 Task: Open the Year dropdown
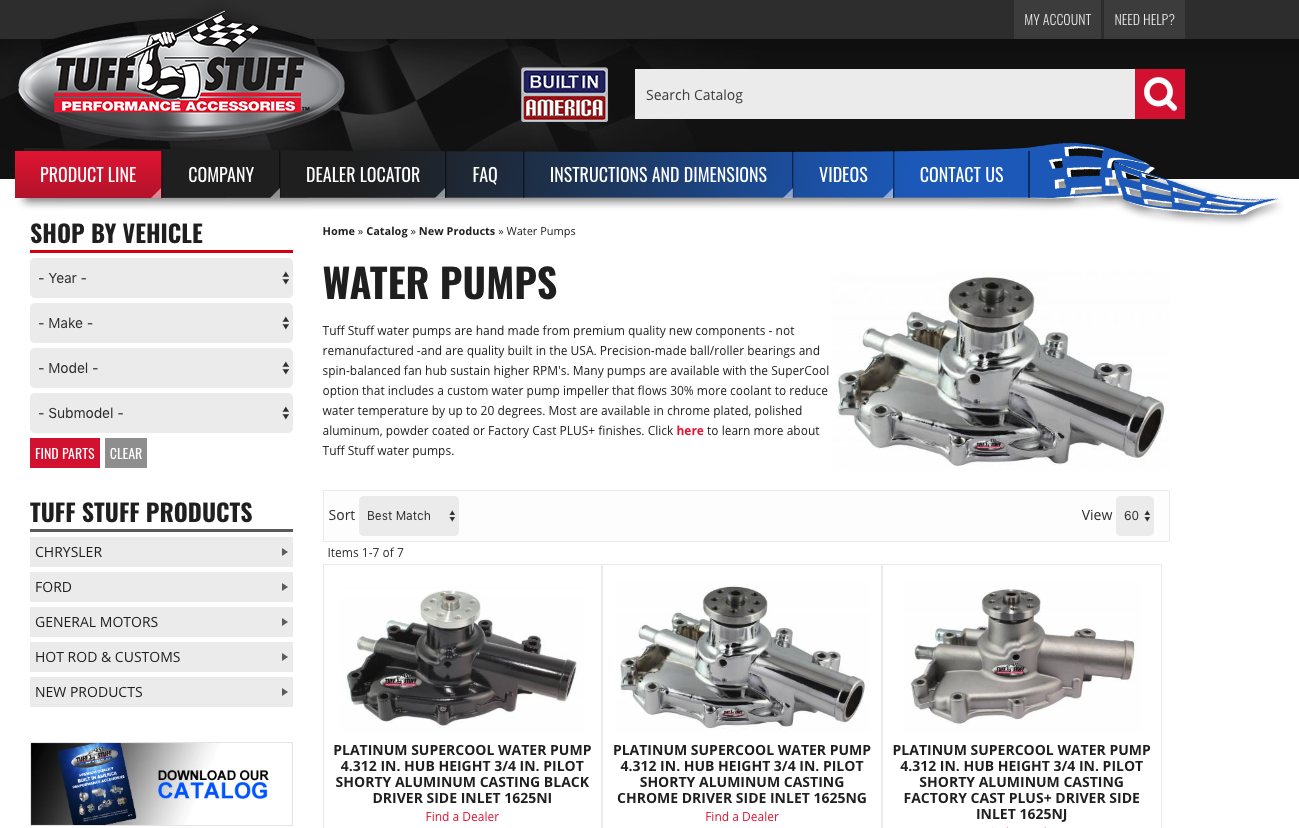[161, 278]
